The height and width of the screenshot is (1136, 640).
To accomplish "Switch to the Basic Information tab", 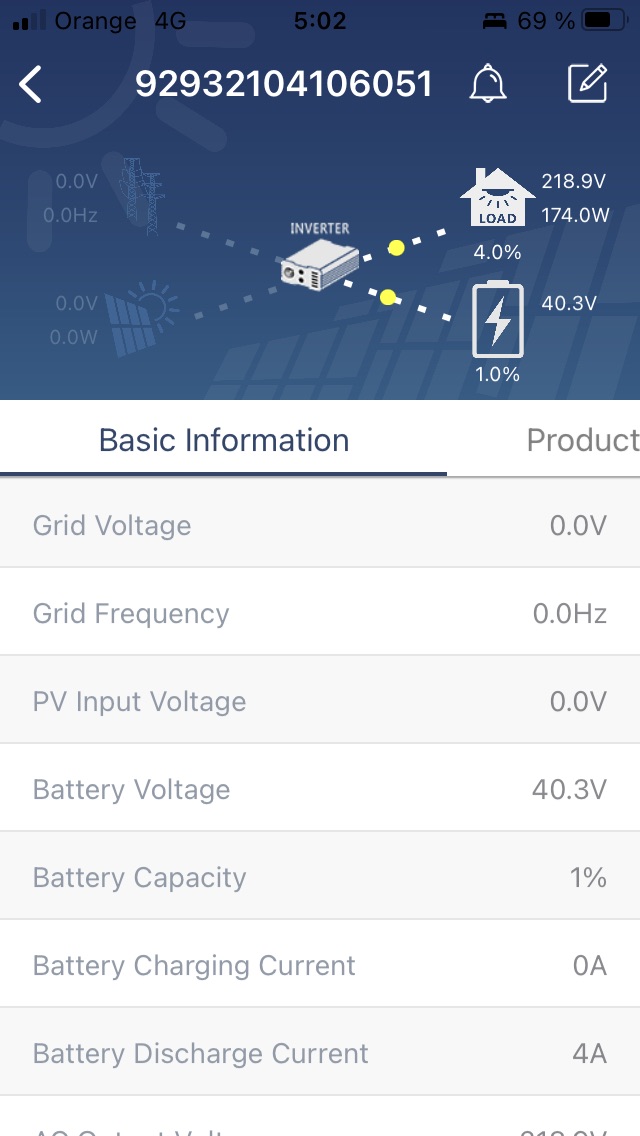I will tap(224, 440).
